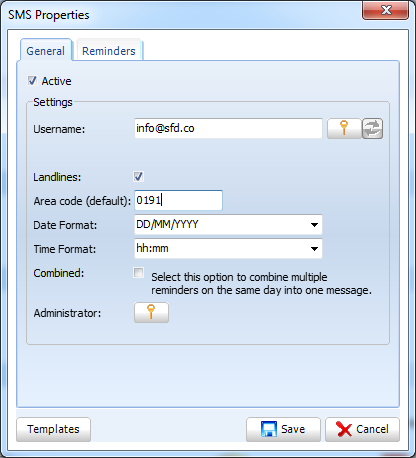Open the Date Format dropdown arrow
The image size is (416, 458).
point(314,225)
